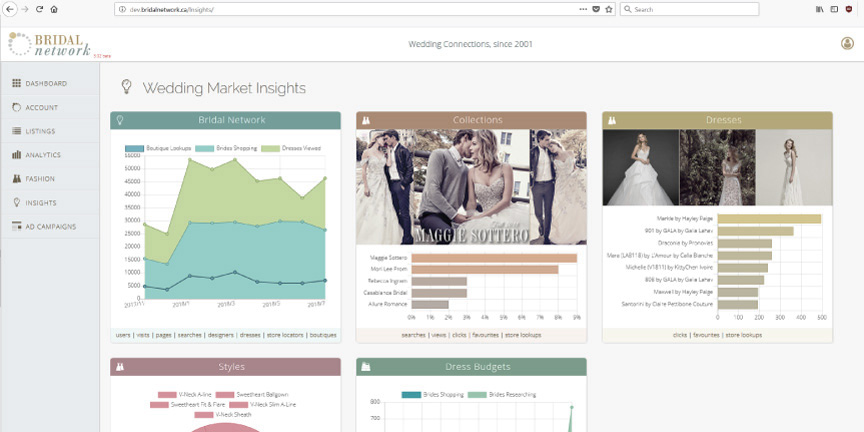Click the Bridal Network logo
Viewport: 864px width, 432px height.
pos(50,44)
